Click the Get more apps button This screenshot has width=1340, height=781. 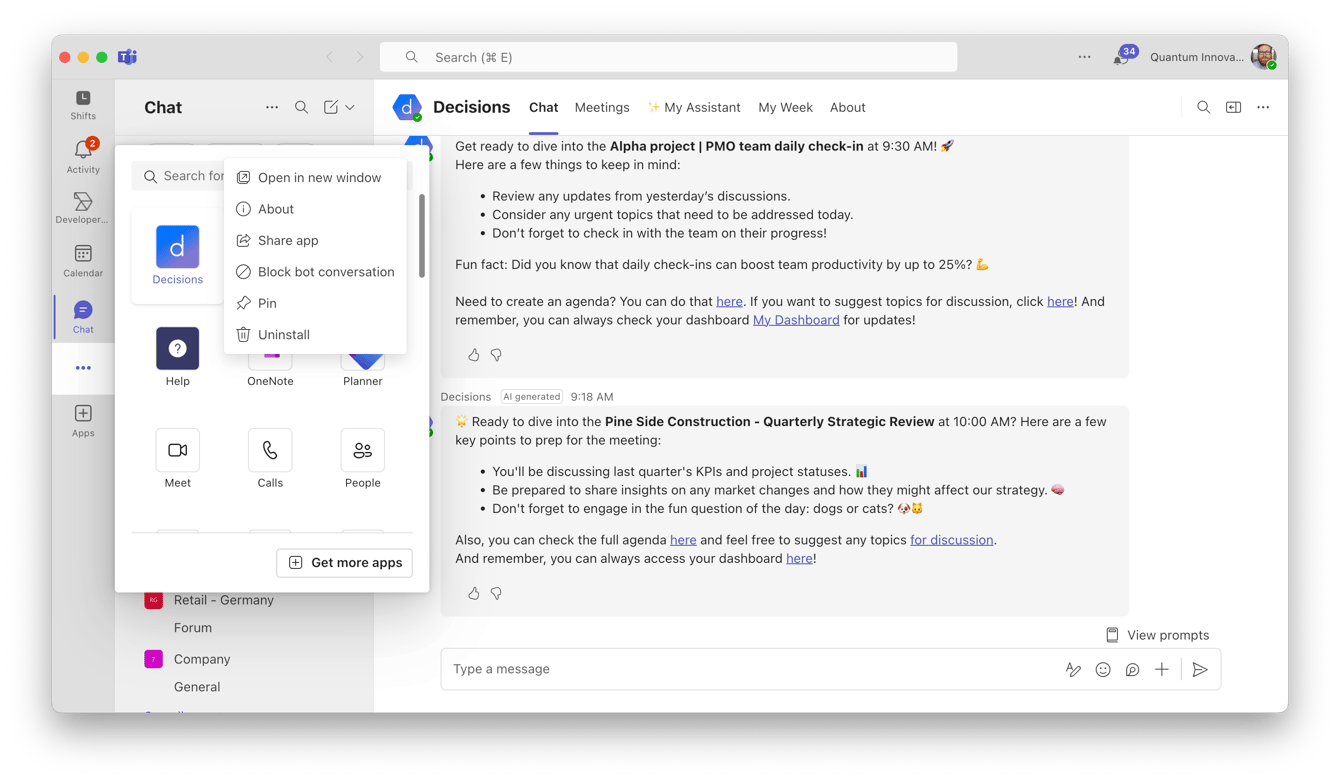click(344, 563)
